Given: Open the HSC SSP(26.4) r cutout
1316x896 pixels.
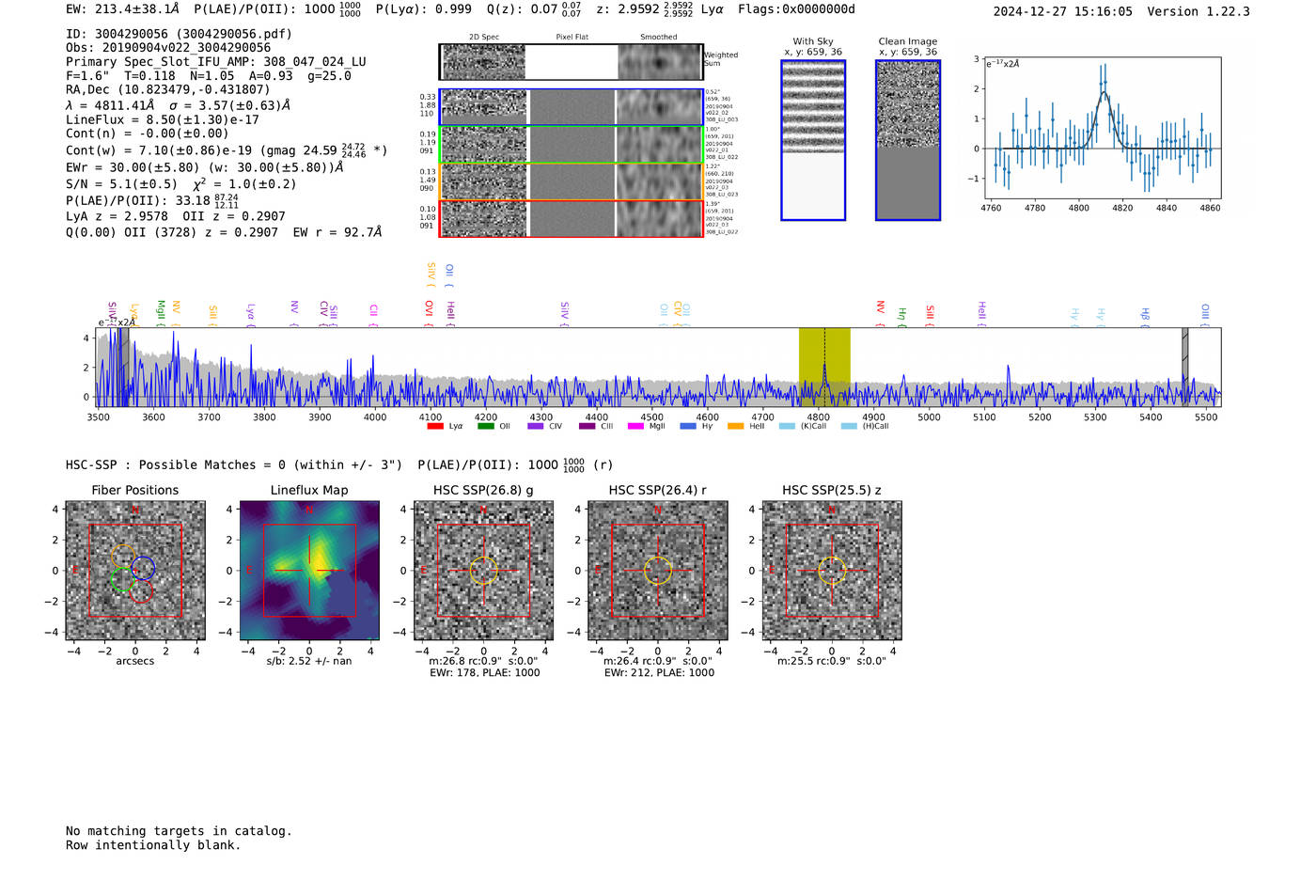Looking at the screenshot, I should [658, 571].
